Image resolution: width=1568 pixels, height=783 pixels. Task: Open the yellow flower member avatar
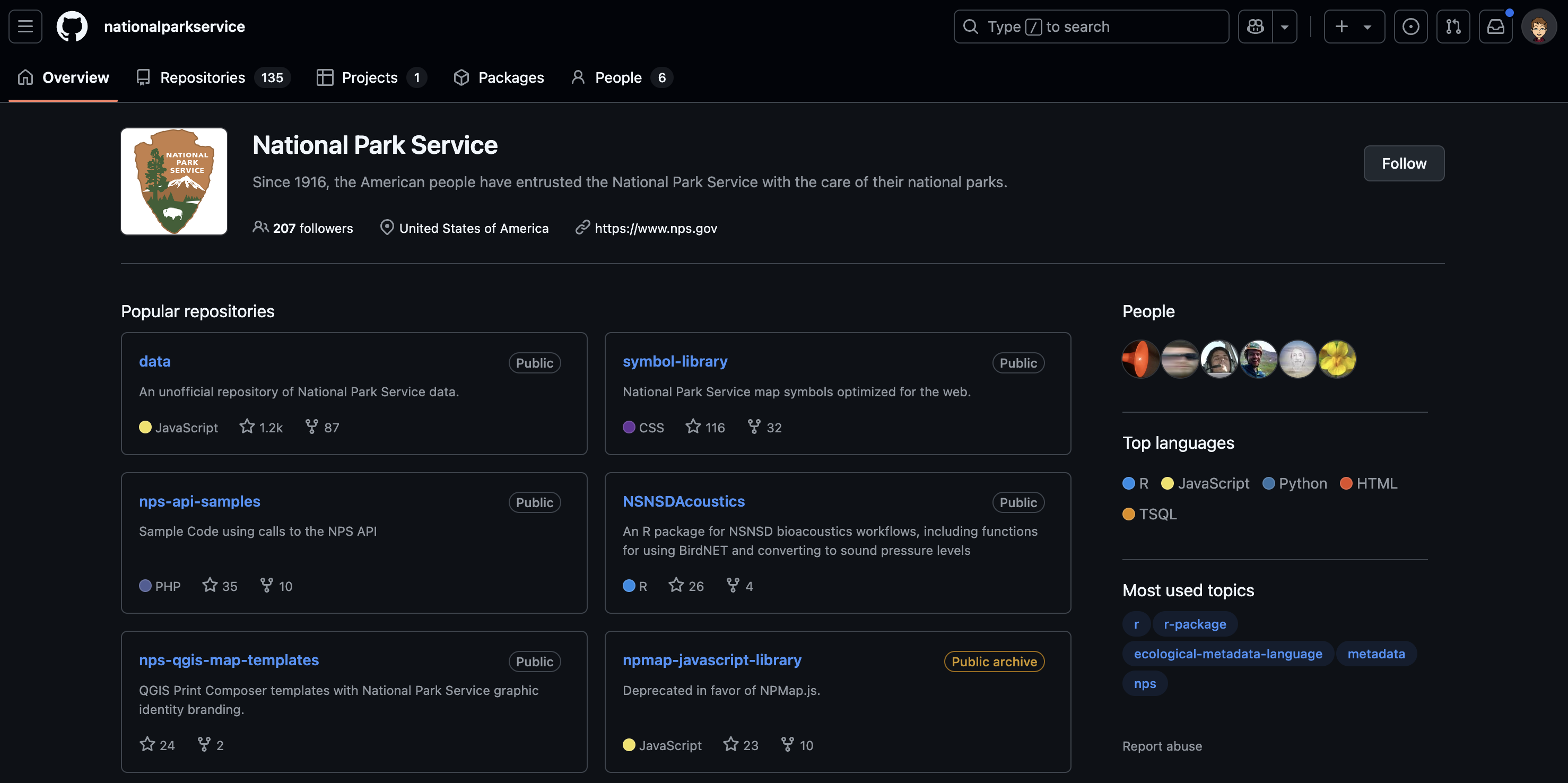(x=1337, y=359)
